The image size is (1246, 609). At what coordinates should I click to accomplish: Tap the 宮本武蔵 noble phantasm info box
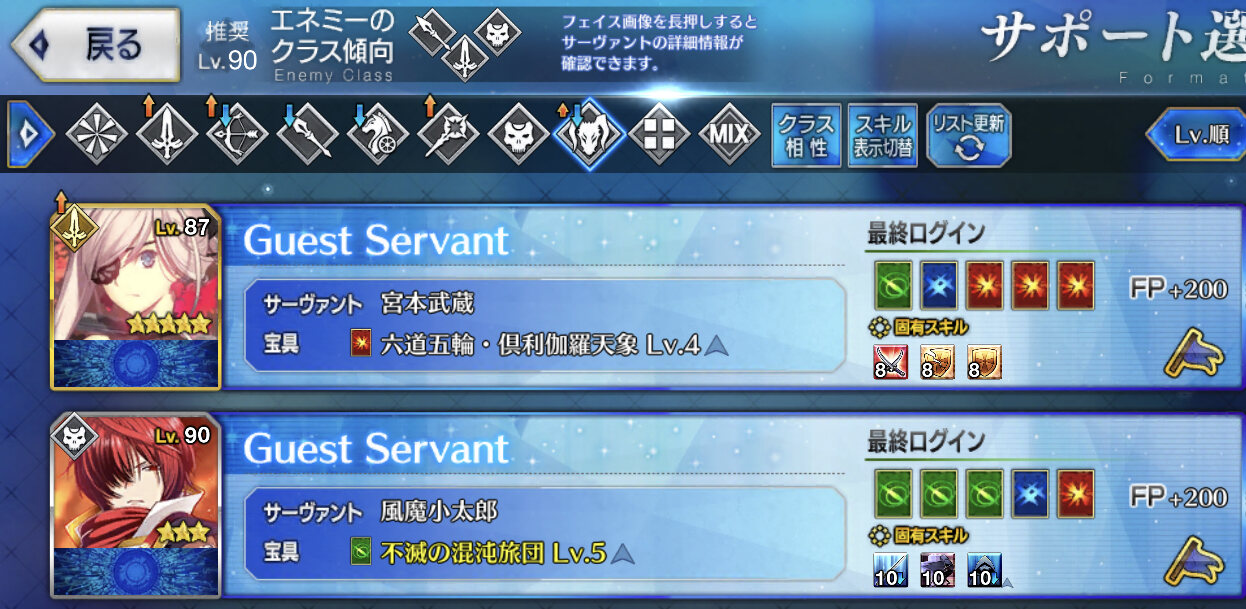pos(546,326)
